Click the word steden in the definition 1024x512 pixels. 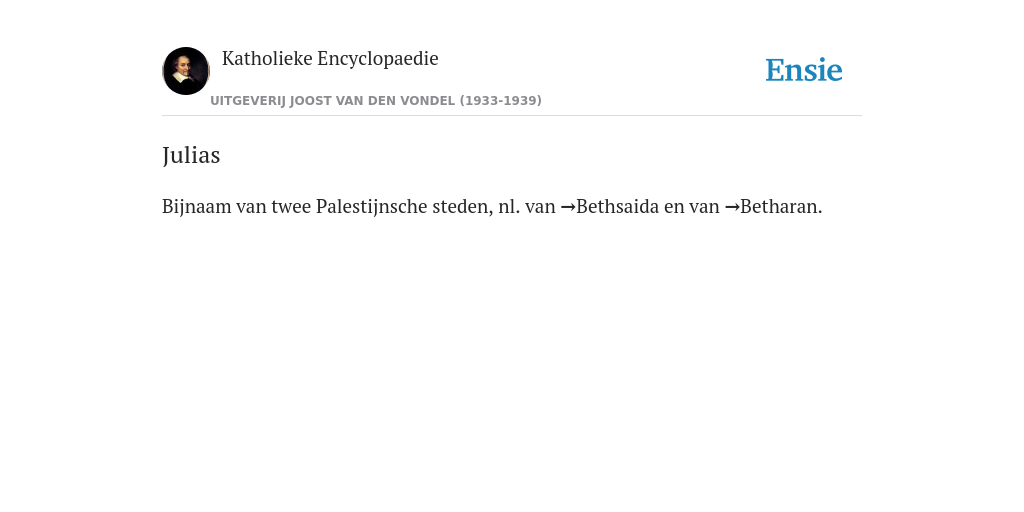462,206
